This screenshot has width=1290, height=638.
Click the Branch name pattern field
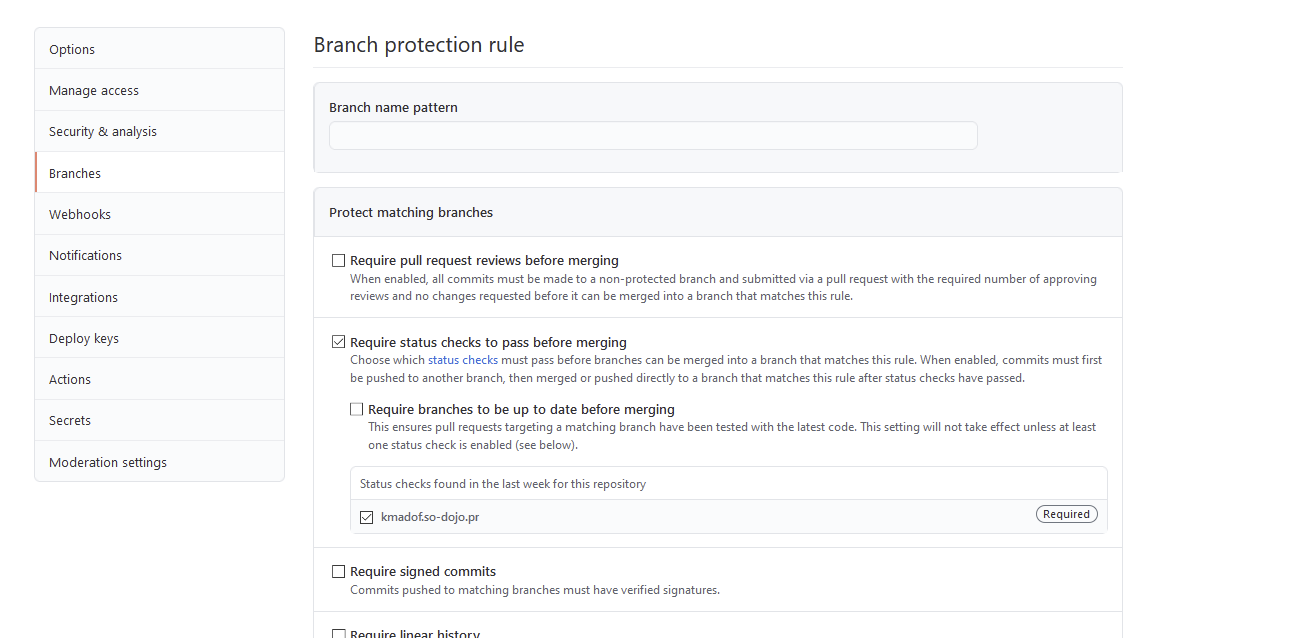[x=653, y=136]
